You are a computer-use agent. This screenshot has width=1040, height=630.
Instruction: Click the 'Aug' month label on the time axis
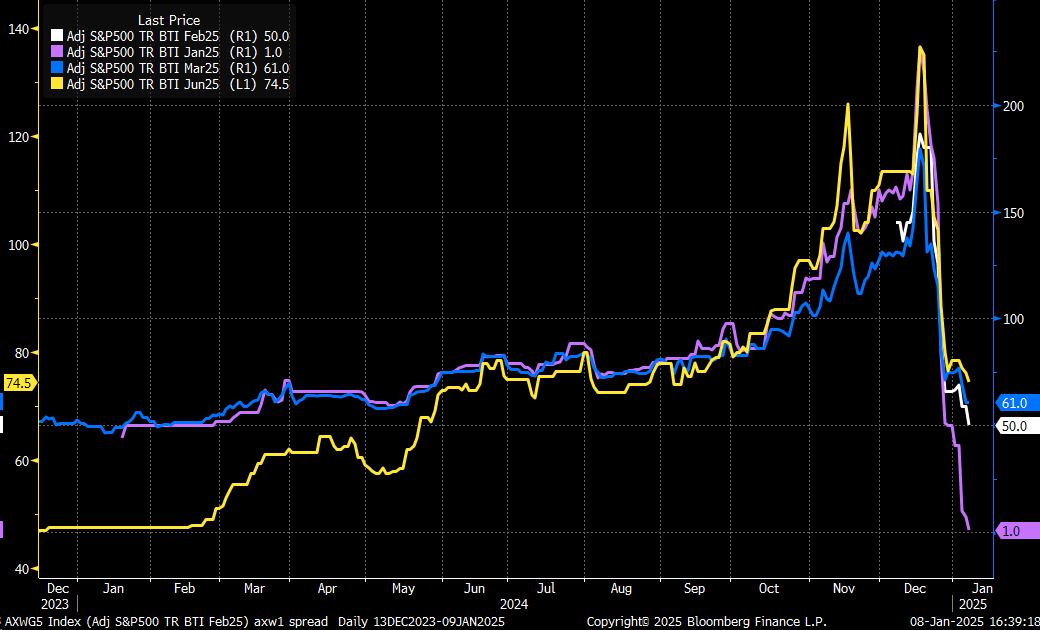point(621,588)
